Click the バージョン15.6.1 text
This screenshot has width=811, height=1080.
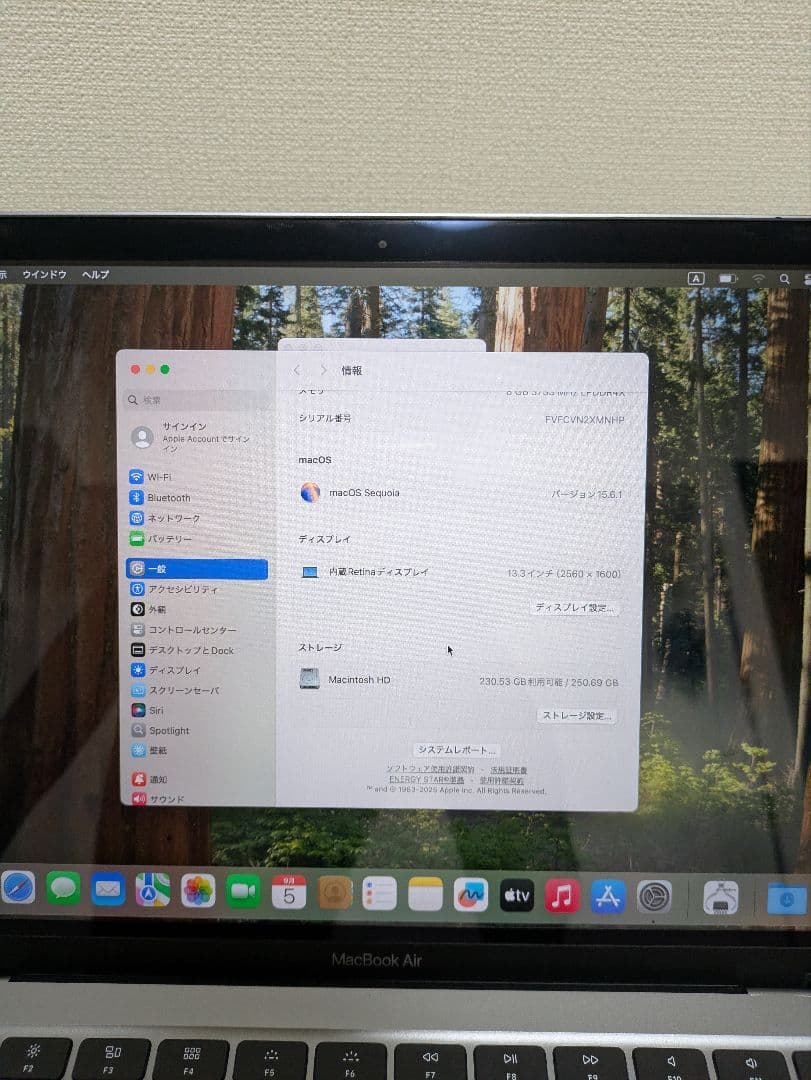586,495
